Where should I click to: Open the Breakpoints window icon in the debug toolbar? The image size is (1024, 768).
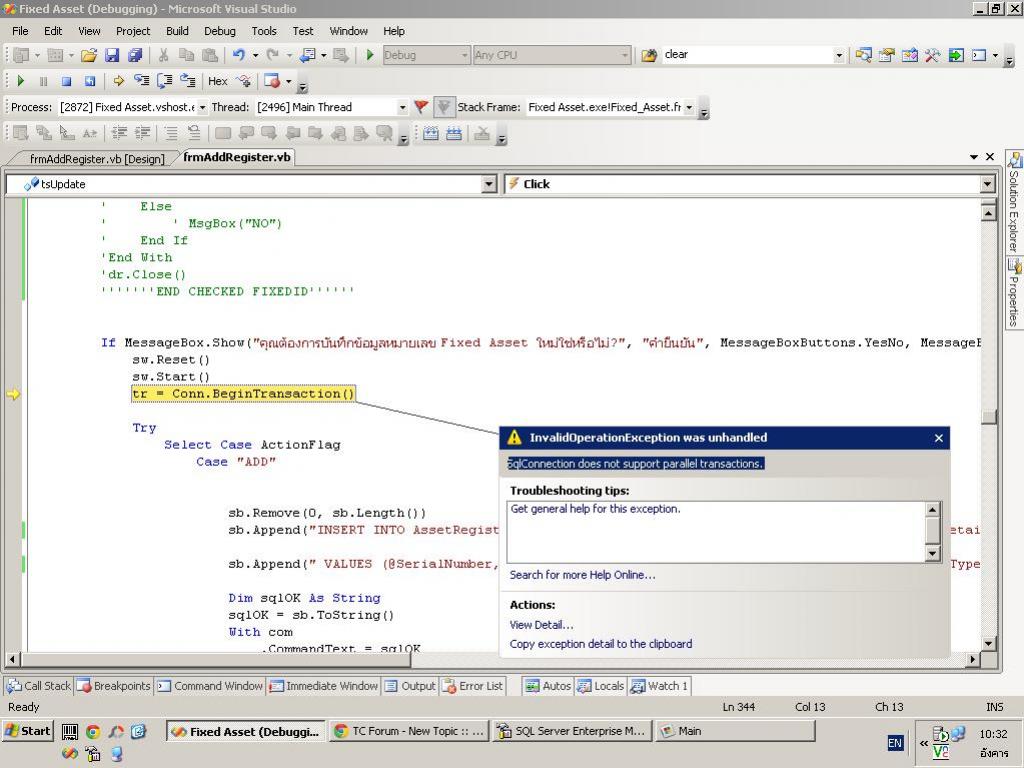coord(272,81)
